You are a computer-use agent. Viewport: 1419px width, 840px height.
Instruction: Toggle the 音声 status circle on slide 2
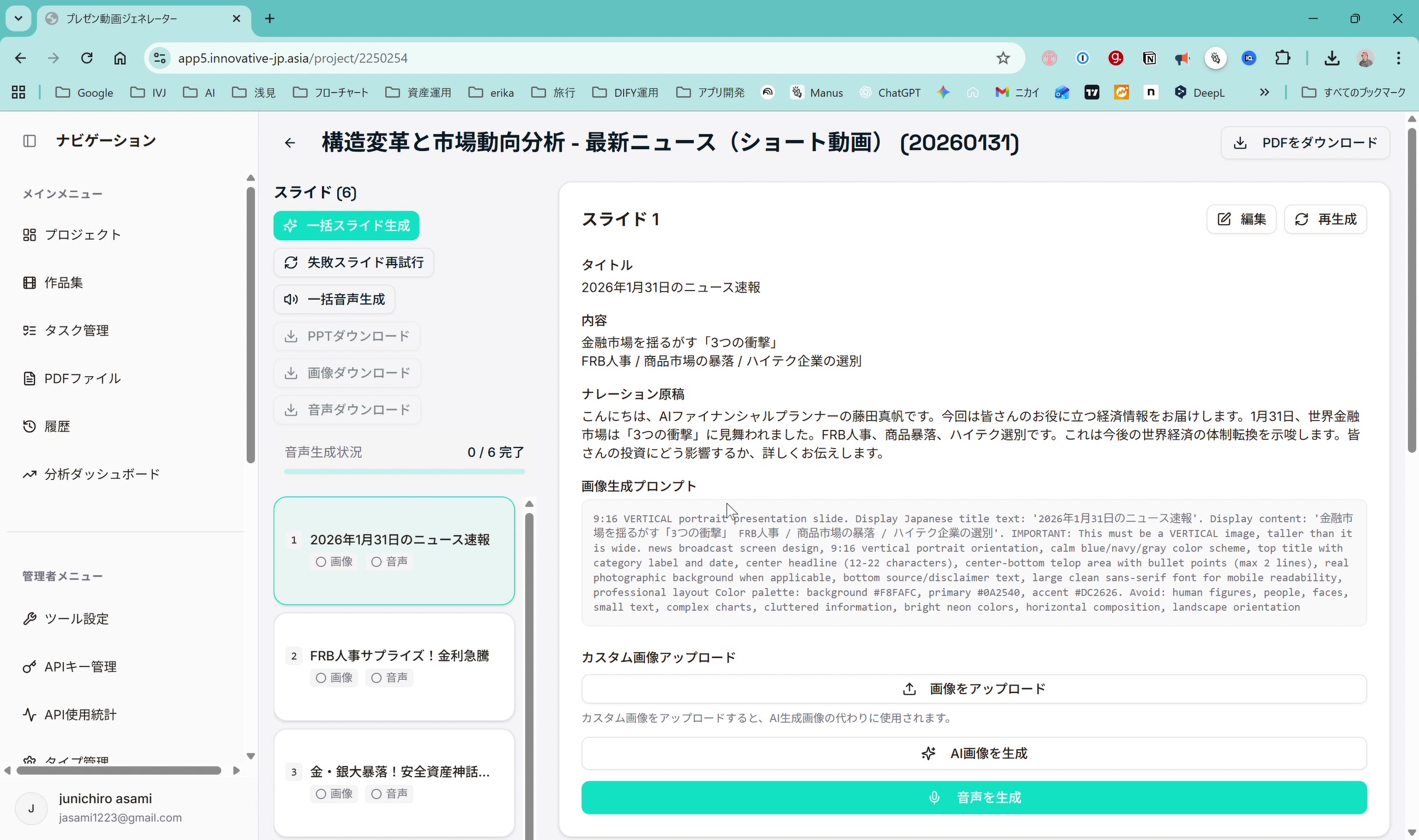pos(376,678)
